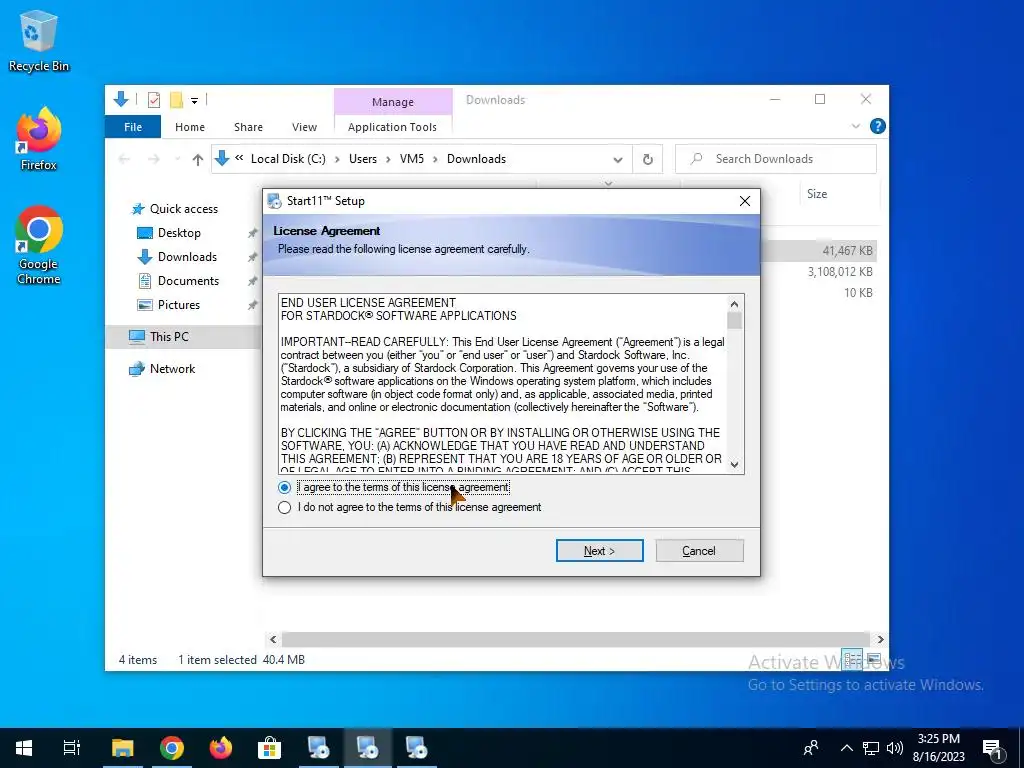Click Firefox taskbar icon
Image resolution: width=1024 pixels, height=768 pixels.
tap(221, 748)
